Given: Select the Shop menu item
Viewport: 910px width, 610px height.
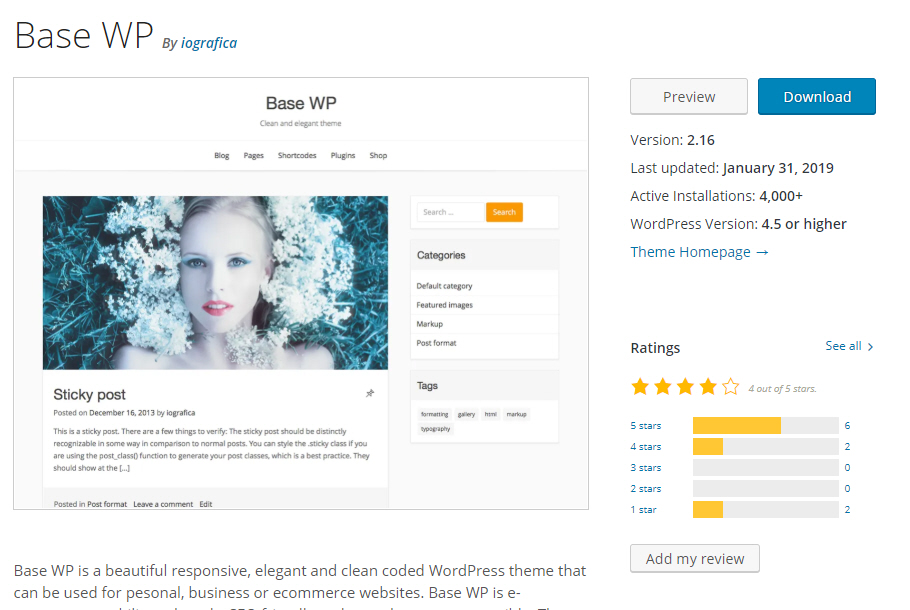Looking at the screenshot, I should coord(378,156).
